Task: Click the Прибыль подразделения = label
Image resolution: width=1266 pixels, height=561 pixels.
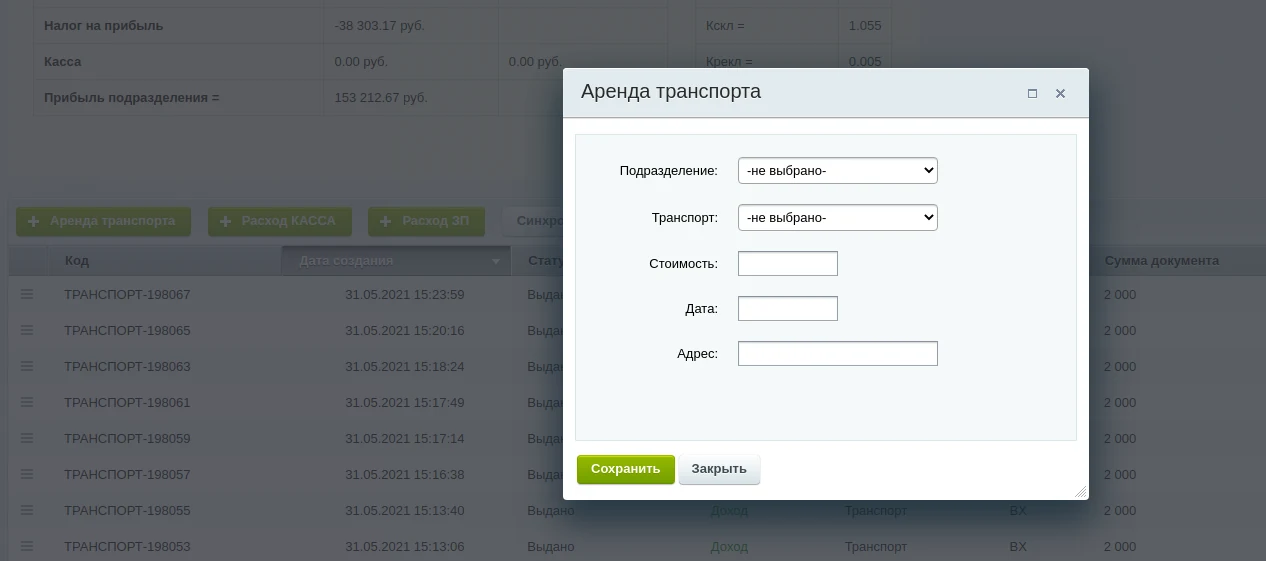Action: pyautogui.click(x=131, y=98)
